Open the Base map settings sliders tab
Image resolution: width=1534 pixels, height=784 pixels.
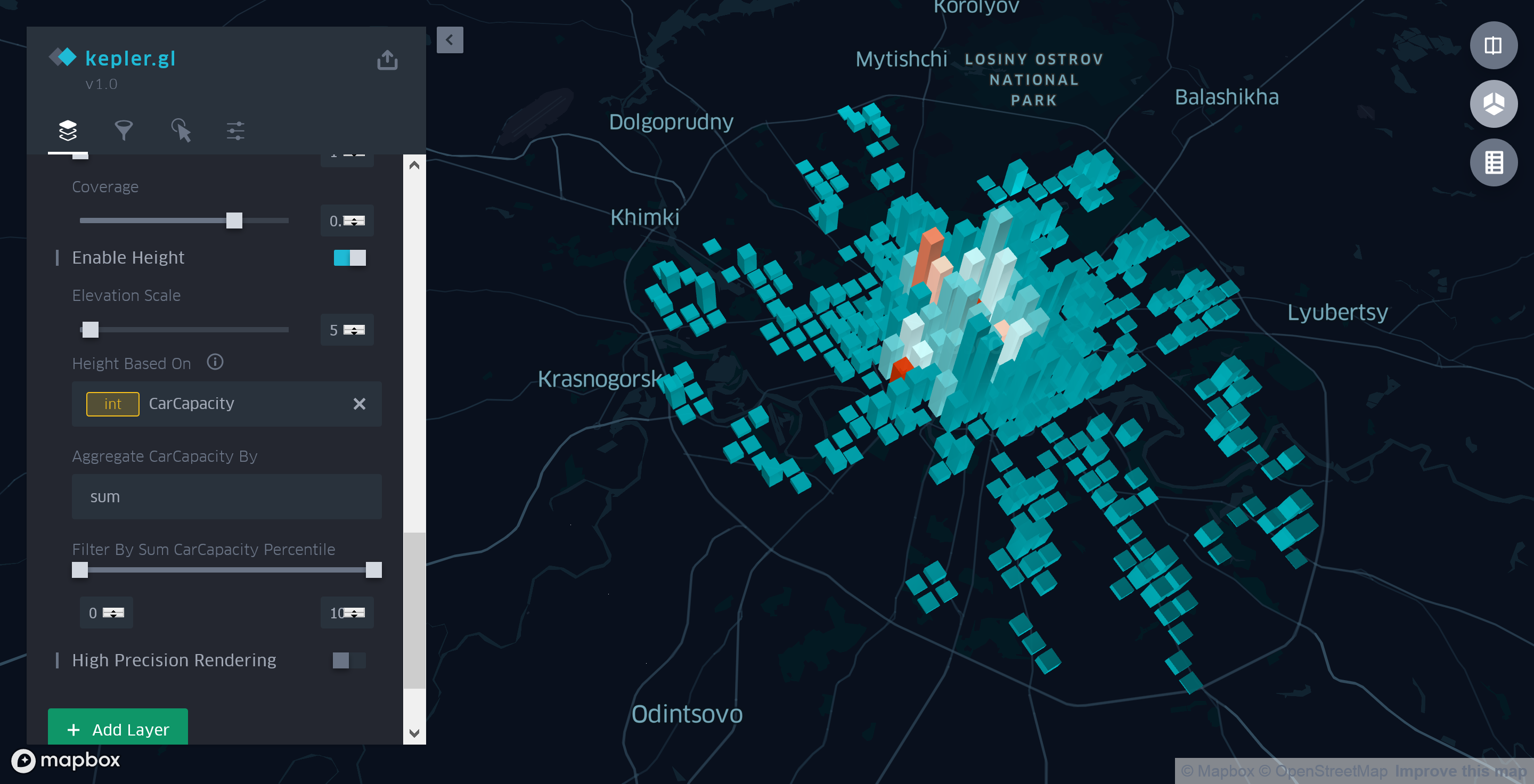pos(235,130)
